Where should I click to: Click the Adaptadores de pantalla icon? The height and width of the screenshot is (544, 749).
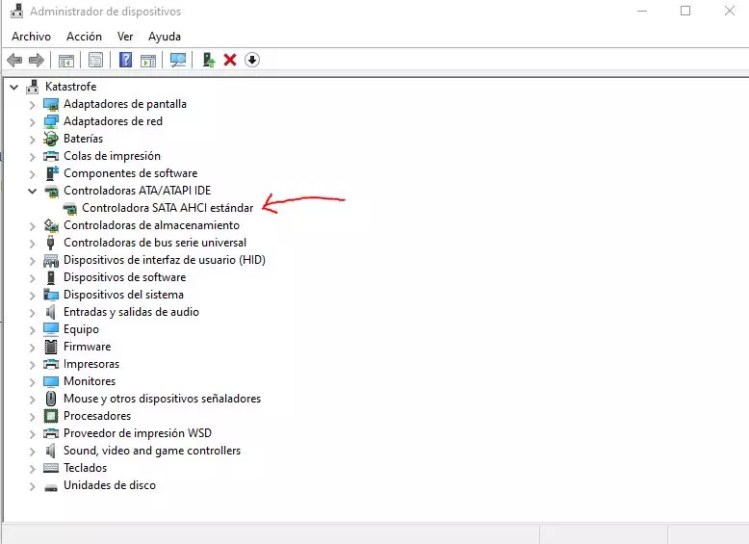point(51,104)
